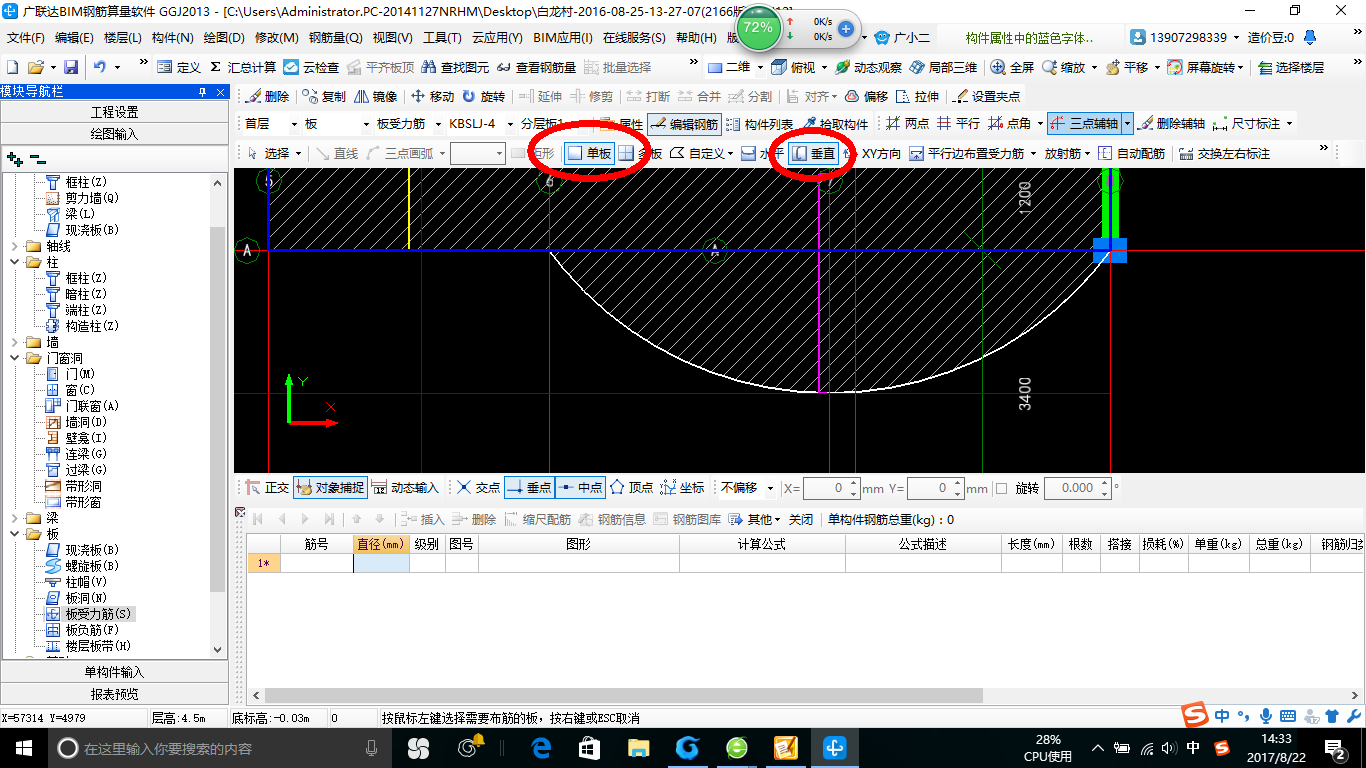The height and width of the screenshot is (768, 1366).
Task: Open the 绘图(D) menu
Action: [223, 38]
